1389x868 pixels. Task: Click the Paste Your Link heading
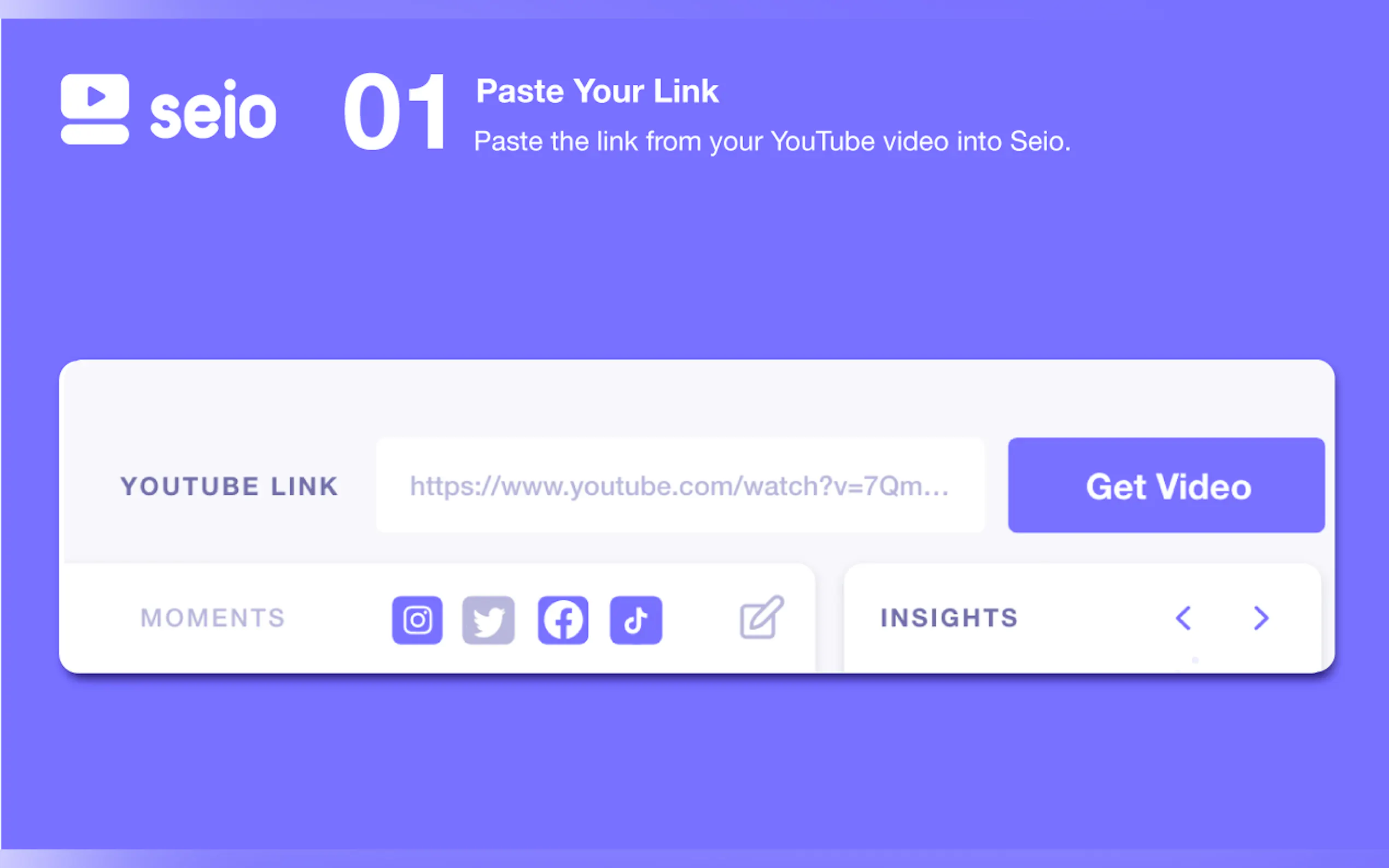[x=597, y=91]
